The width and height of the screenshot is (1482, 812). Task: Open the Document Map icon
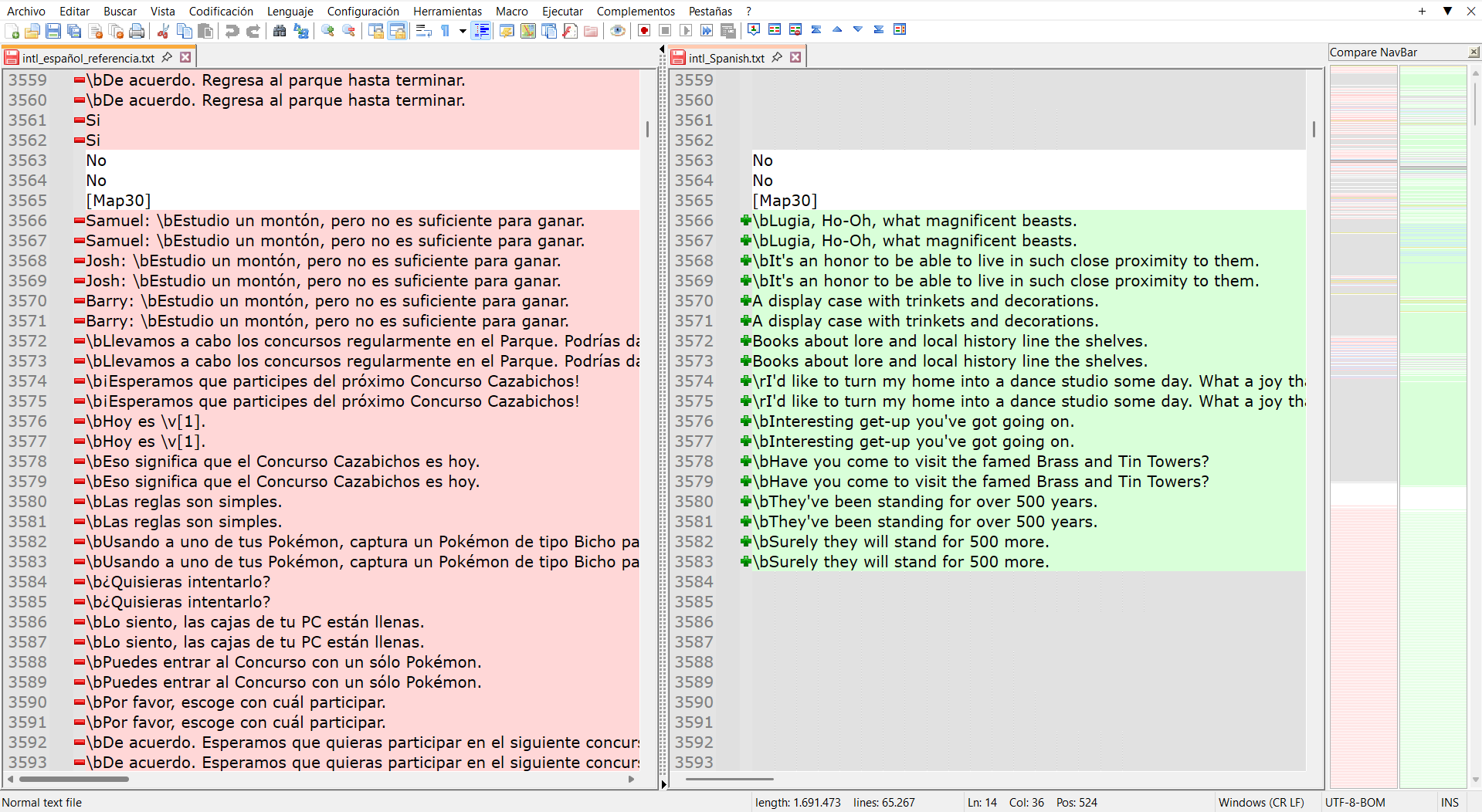coord(528,31)
